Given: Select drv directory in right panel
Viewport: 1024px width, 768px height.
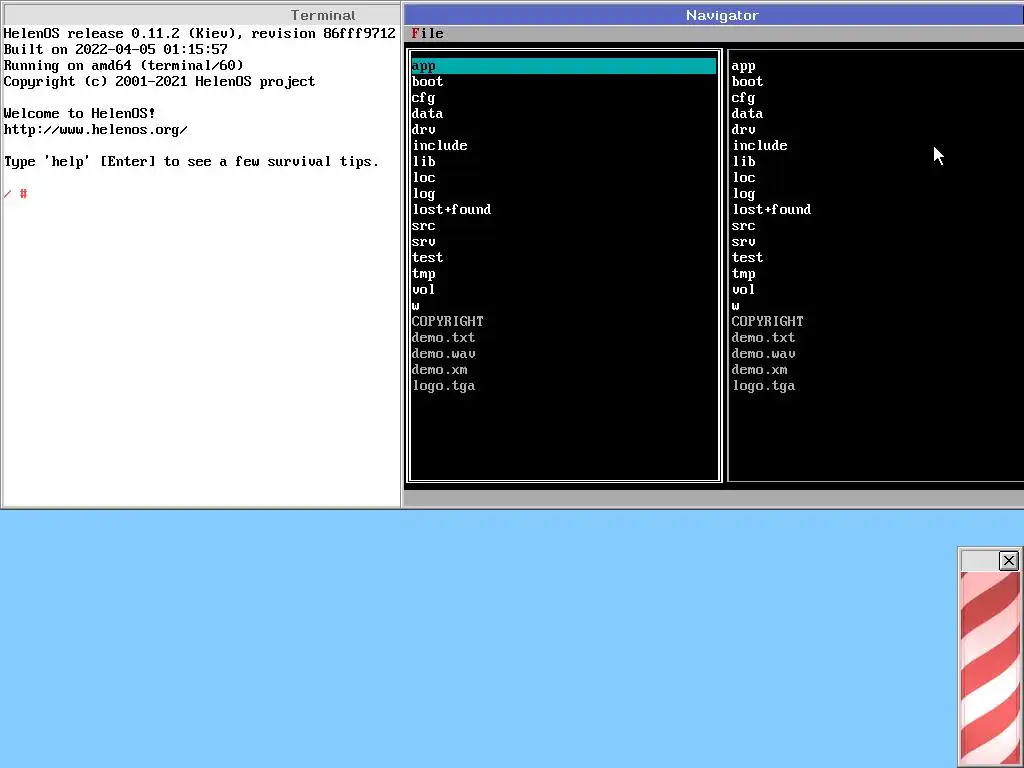Looking at the screenshot, I should 743,129.
